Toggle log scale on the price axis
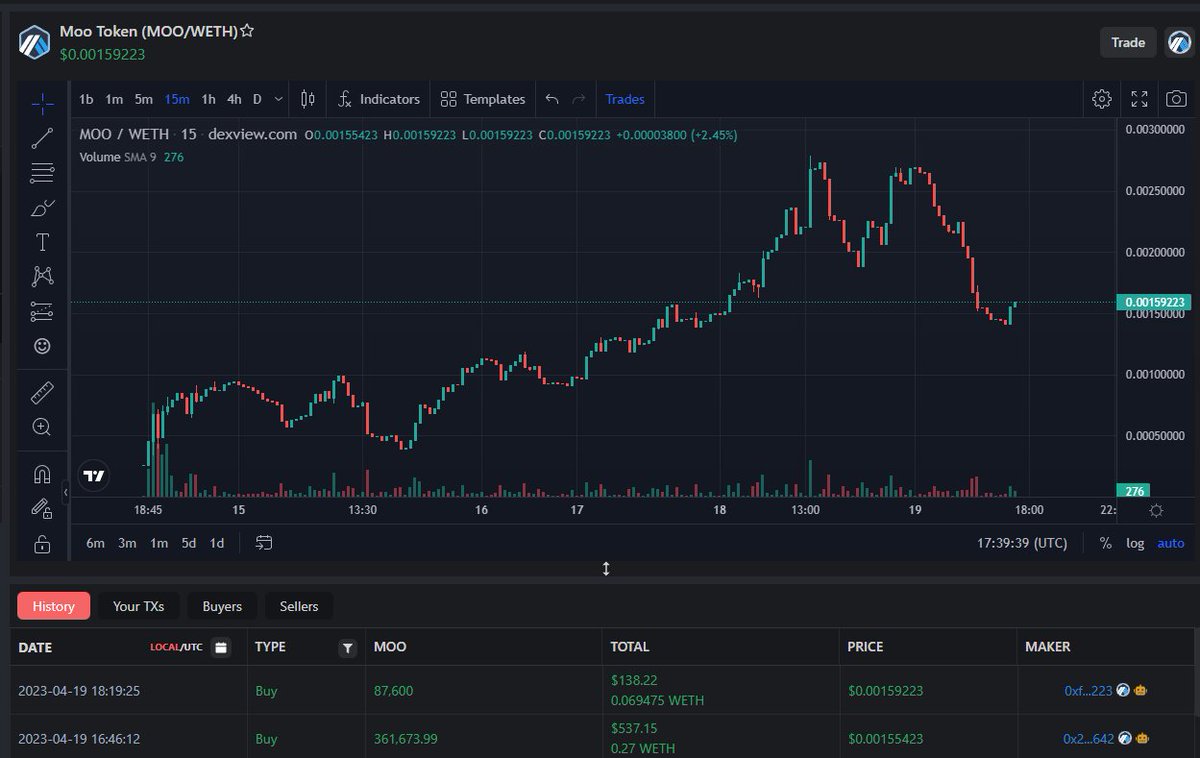Viewport: 1200px width, 758px height. (1135, 543)
